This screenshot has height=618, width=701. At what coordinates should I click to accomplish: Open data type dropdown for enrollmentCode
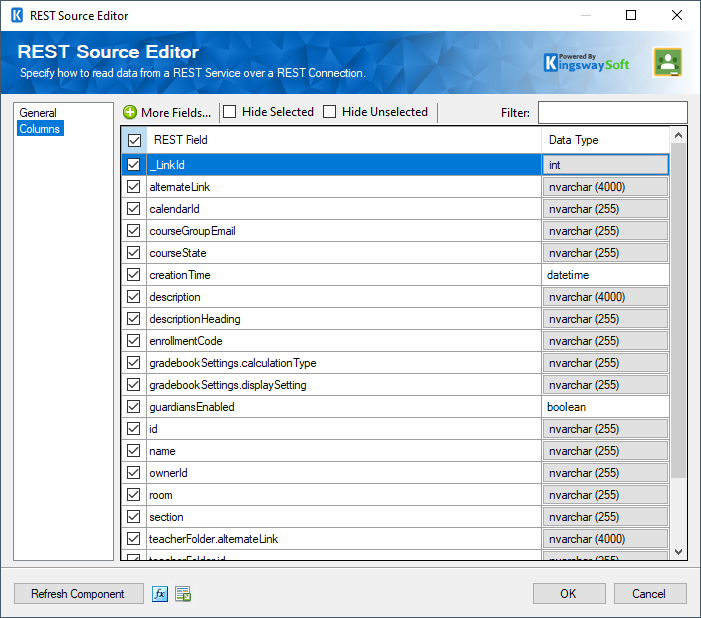605,341
